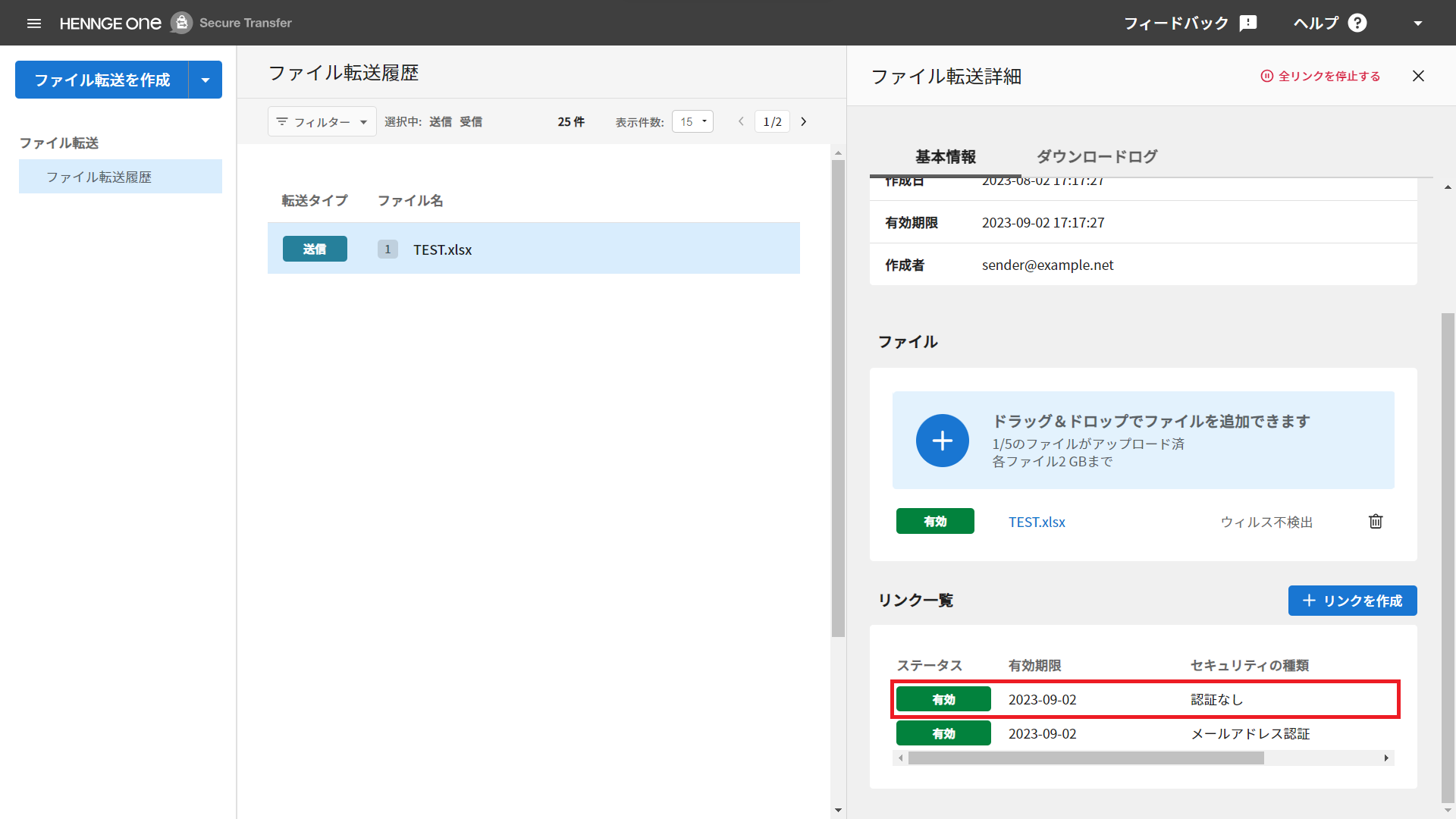
Task: Click the page number field 1/2
Action: point(772,121)
